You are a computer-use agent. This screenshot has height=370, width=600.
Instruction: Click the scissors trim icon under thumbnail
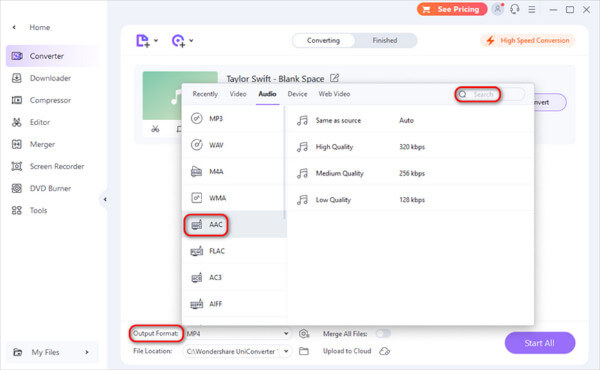pos(155,129)
